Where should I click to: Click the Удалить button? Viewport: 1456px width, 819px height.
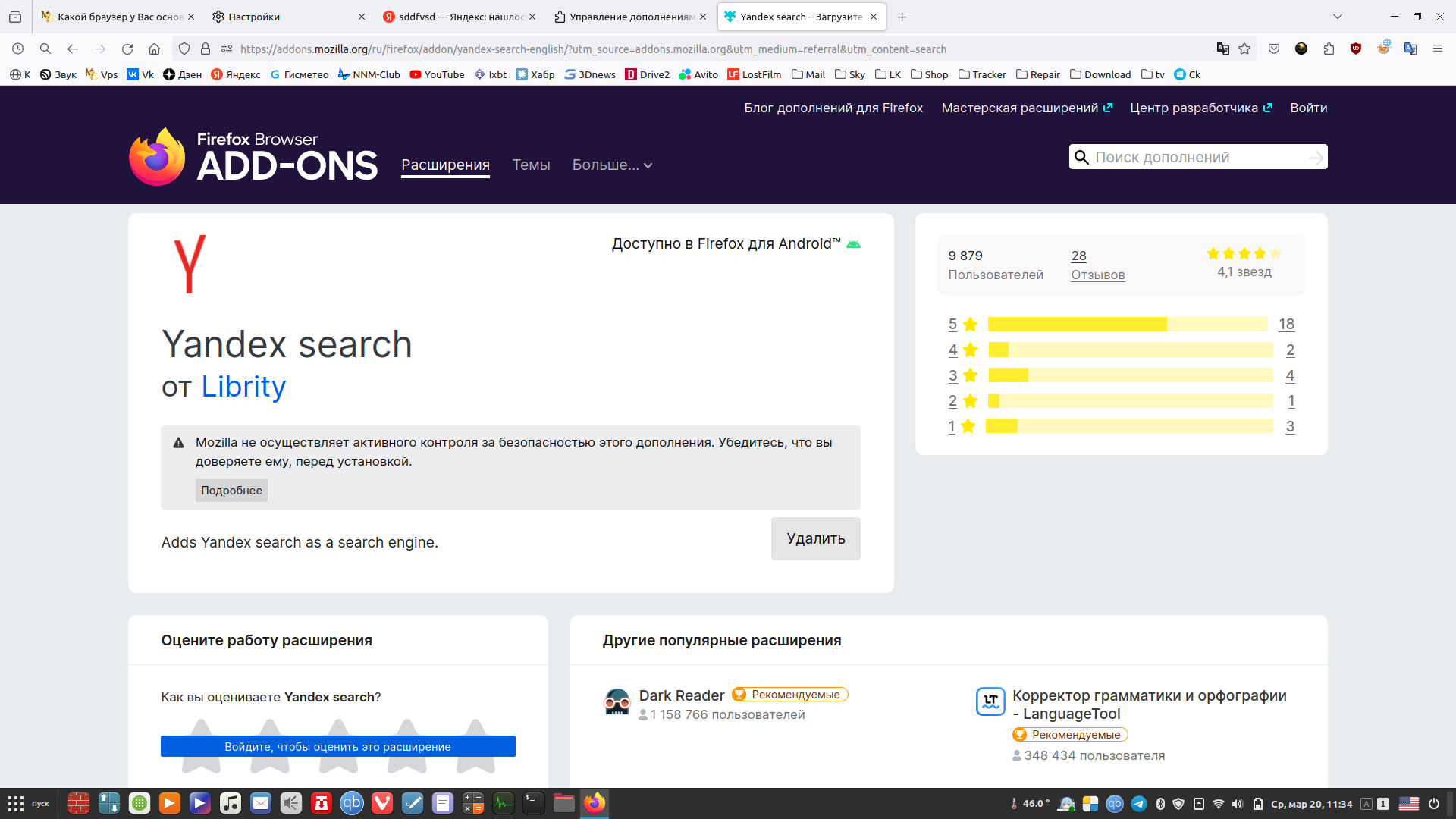tap(816, 538)
